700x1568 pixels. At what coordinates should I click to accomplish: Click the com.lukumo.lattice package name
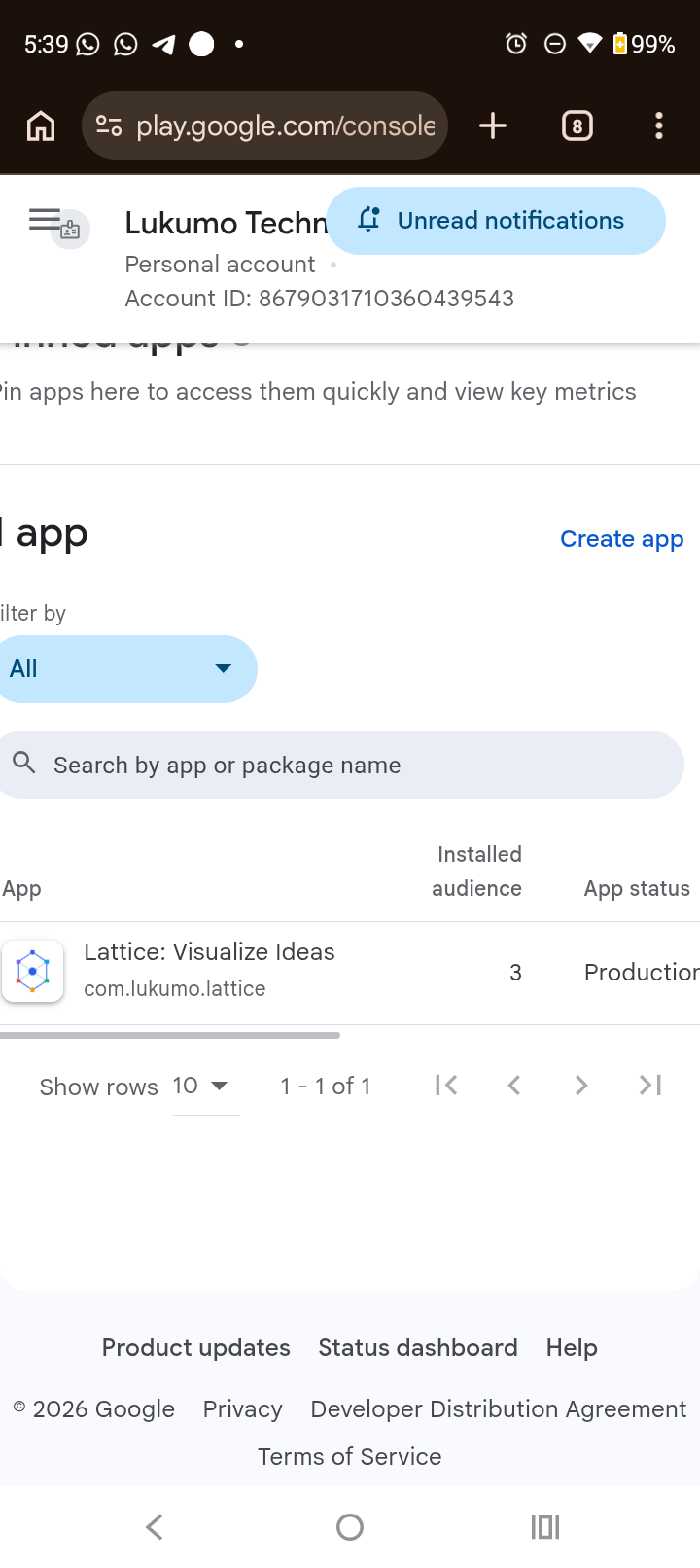tap(175, 988)
